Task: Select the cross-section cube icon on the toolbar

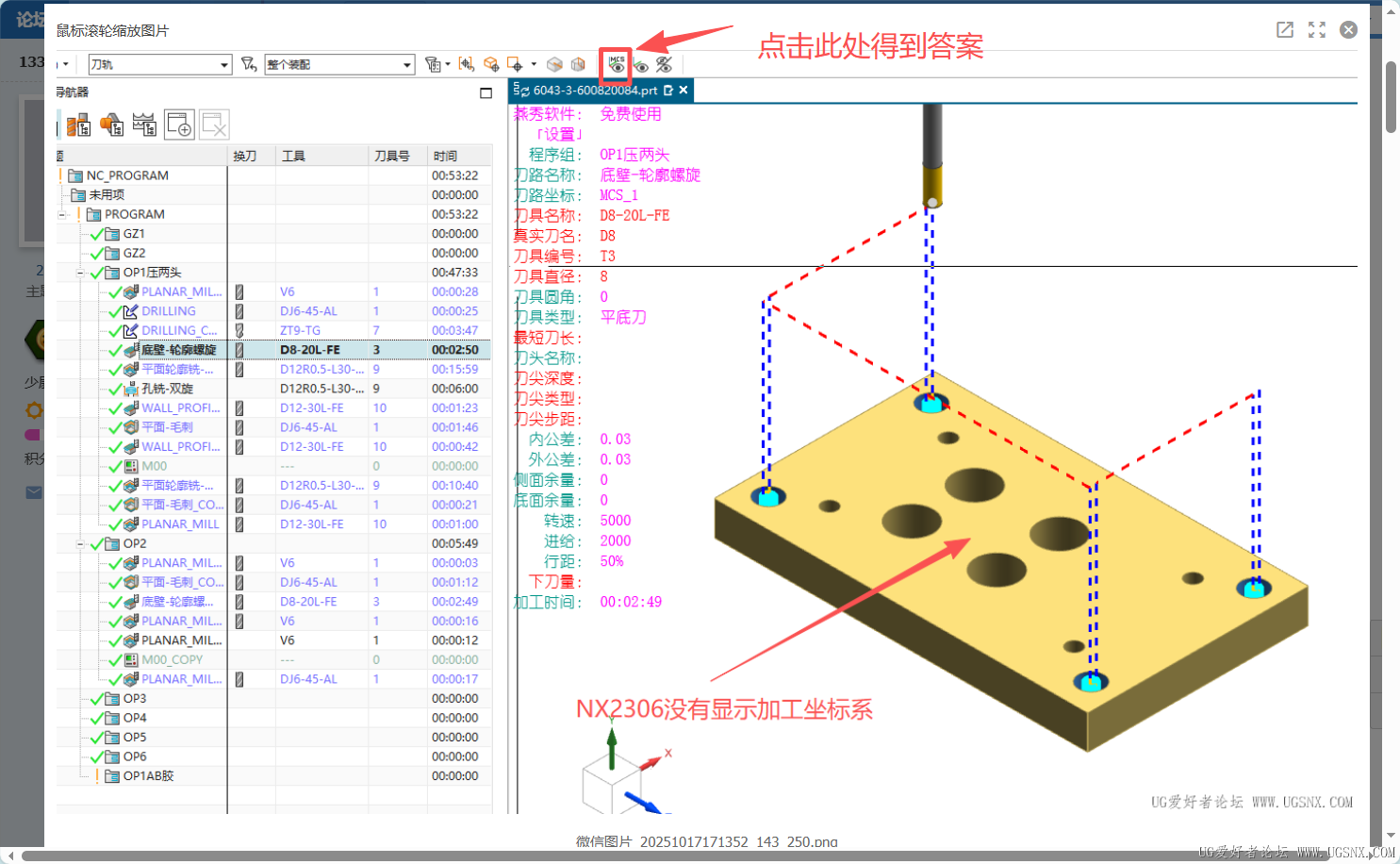Action: point(554,64)
